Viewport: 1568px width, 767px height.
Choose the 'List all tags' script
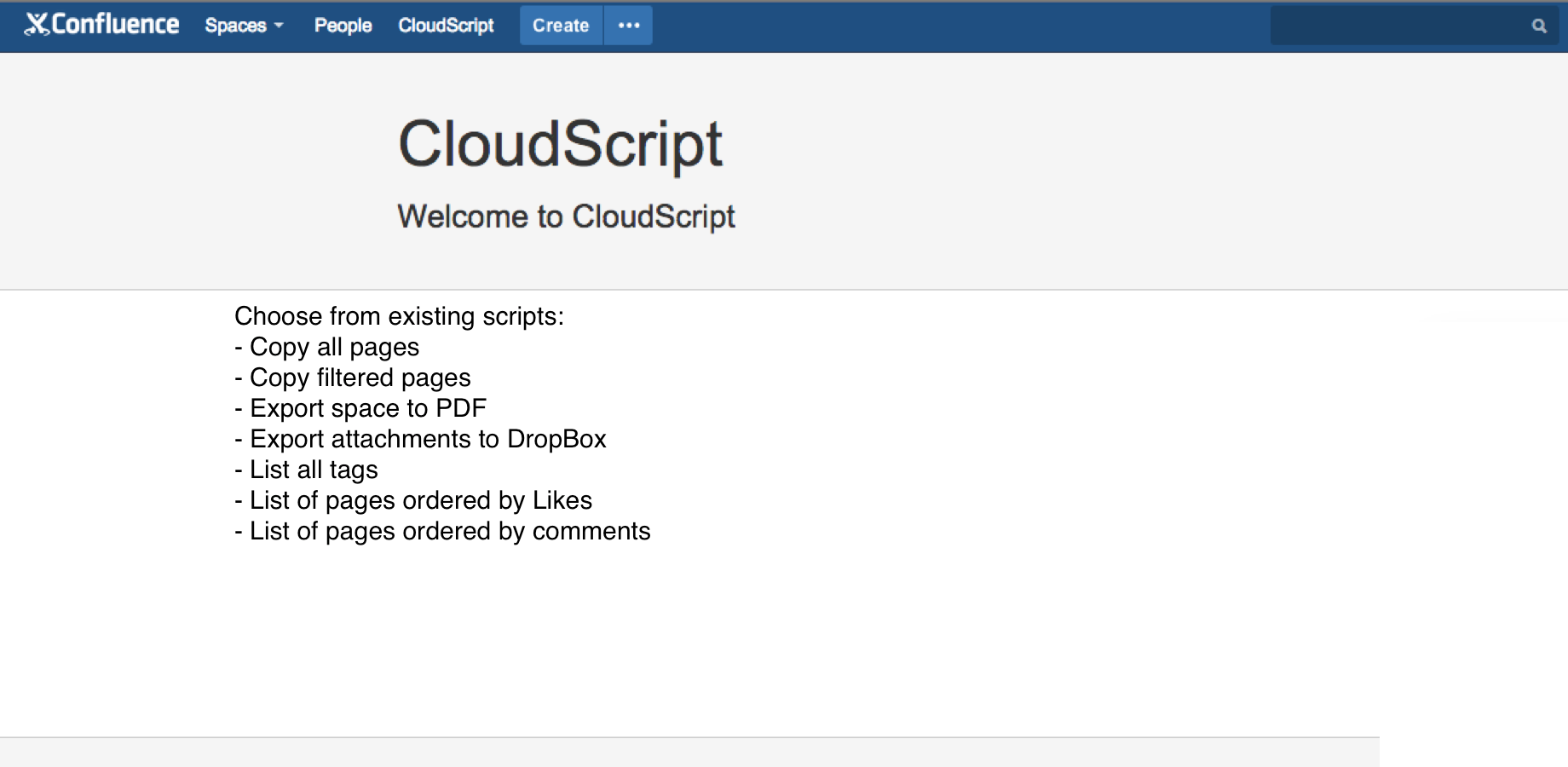pyautogui.click(x=314, y=470)
